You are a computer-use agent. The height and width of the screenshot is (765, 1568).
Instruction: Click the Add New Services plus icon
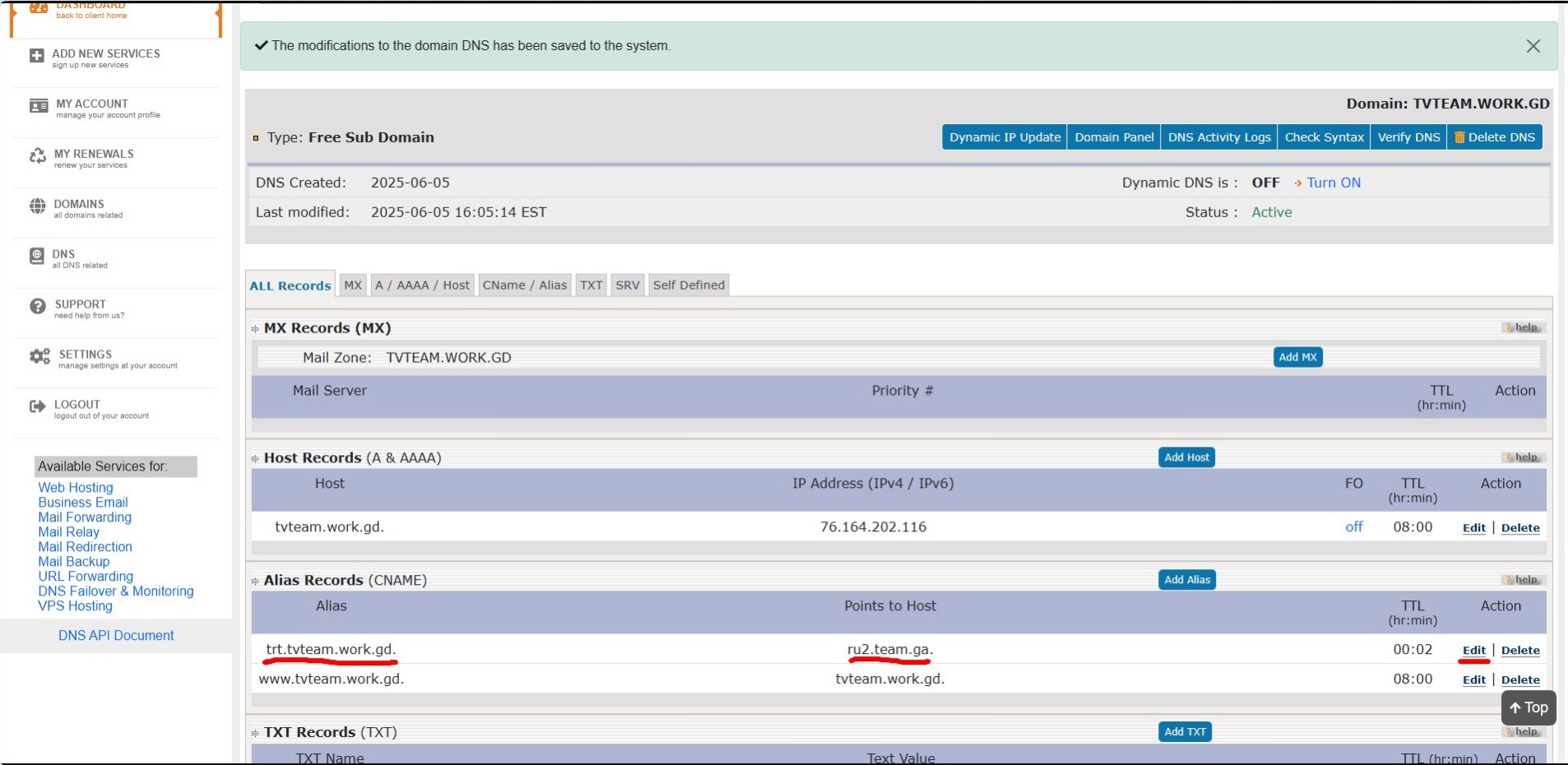coord(36,56)
